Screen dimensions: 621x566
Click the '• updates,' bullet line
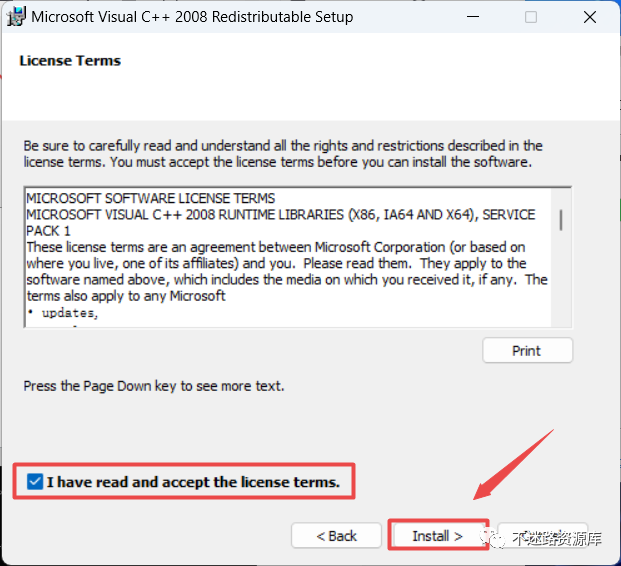(x=63, y=313)
